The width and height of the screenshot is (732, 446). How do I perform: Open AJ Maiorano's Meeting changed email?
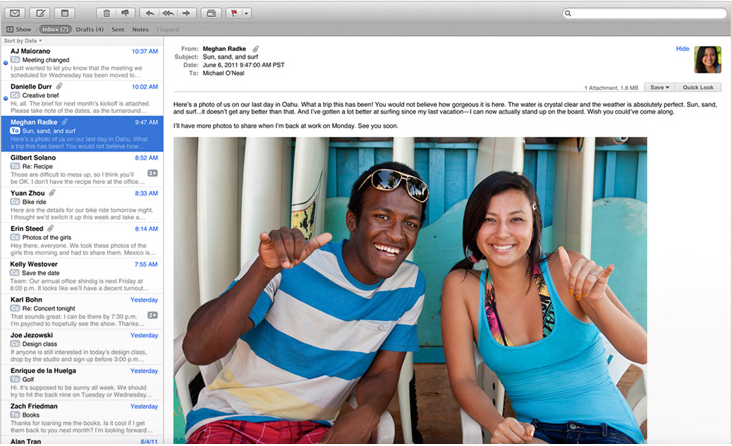point(82,63)
